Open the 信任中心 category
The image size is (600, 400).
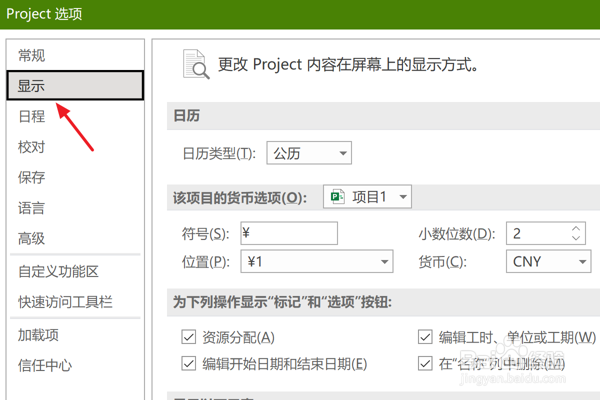[75, 365]
